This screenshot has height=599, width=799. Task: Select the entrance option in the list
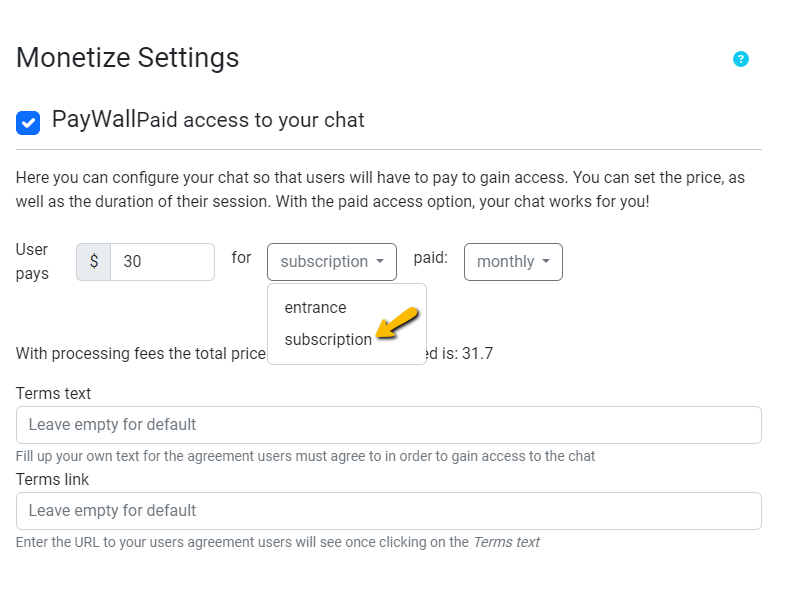tap(315, 308)
